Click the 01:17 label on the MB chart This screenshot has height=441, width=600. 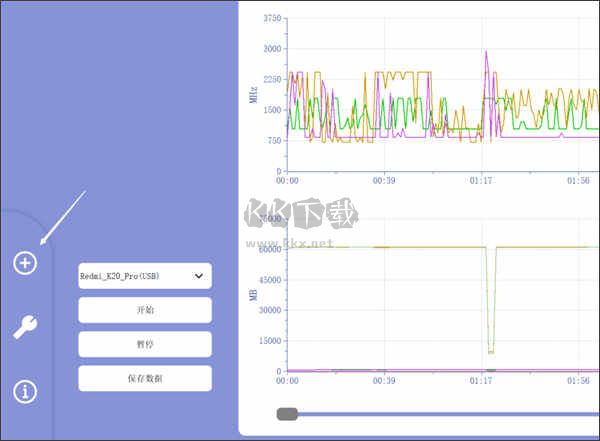pyautogui.click(x=481, y=381)
